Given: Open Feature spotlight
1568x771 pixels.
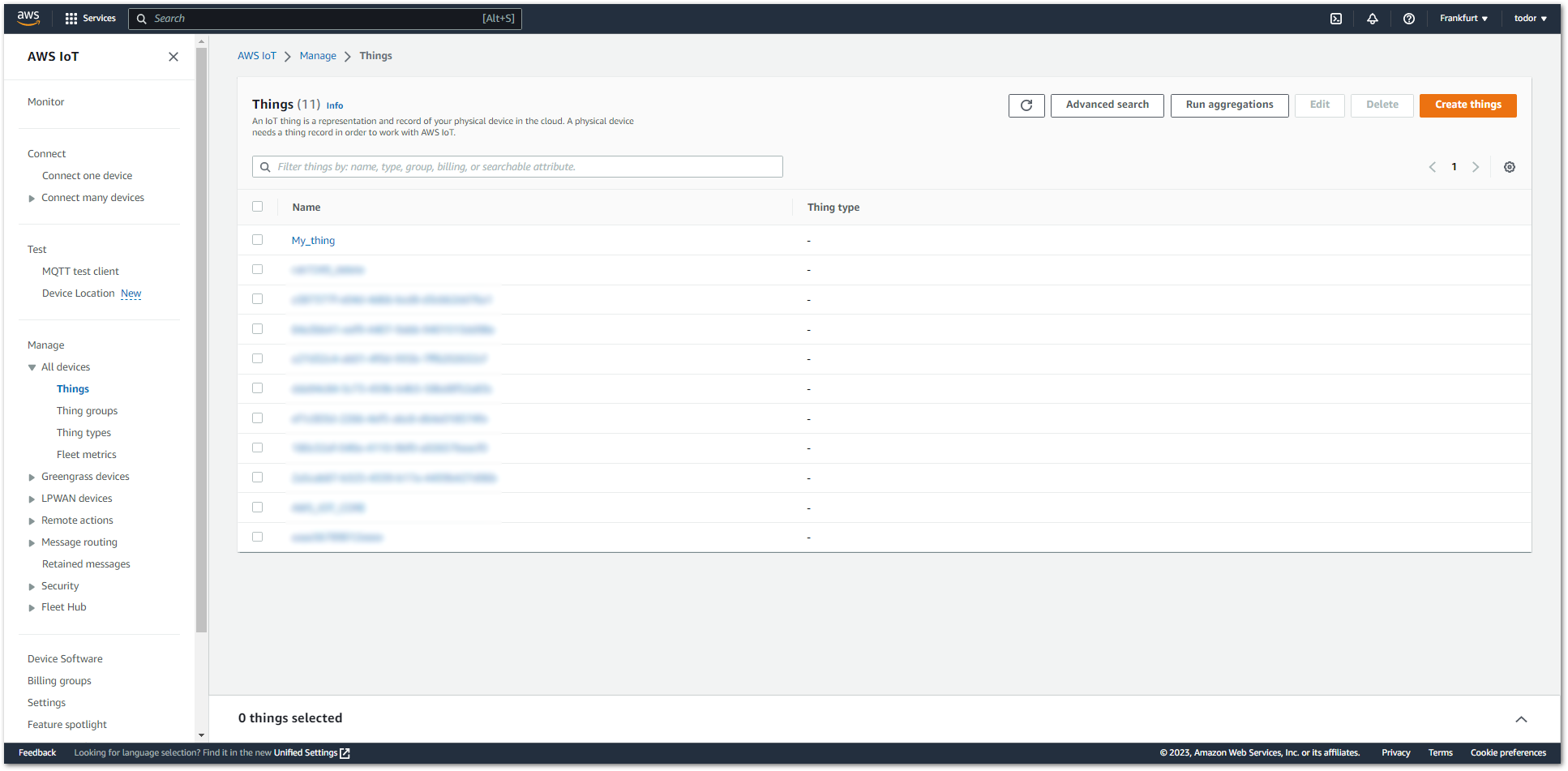Looking at the screenshot, I should coord(66,725).
